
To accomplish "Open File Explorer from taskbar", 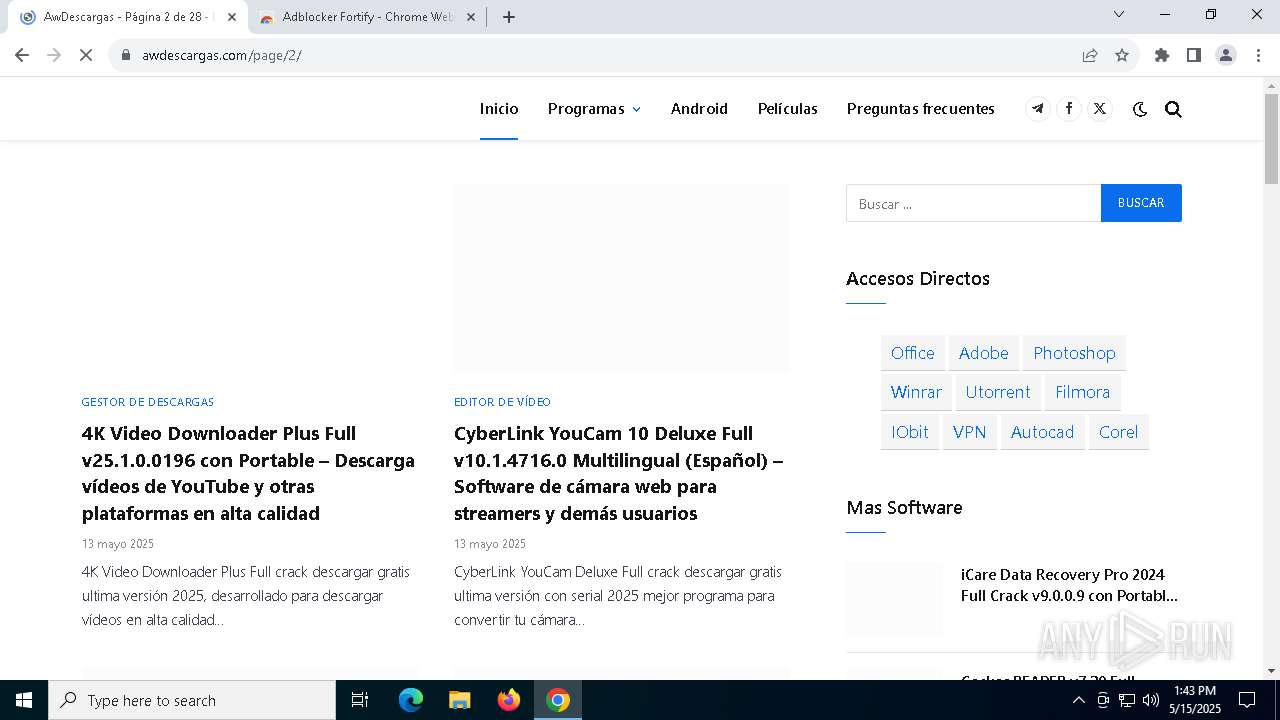I will click(x=460, y=700).
